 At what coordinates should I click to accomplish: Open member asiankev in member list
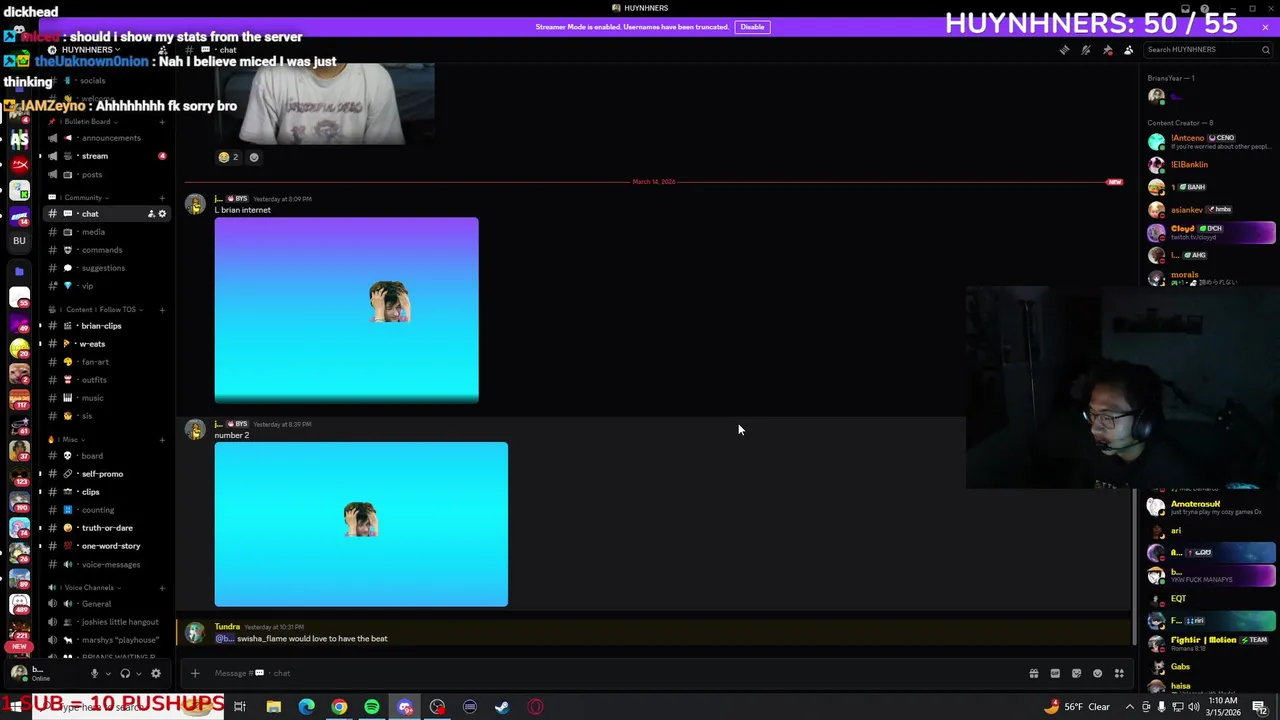click(1211, 210)
